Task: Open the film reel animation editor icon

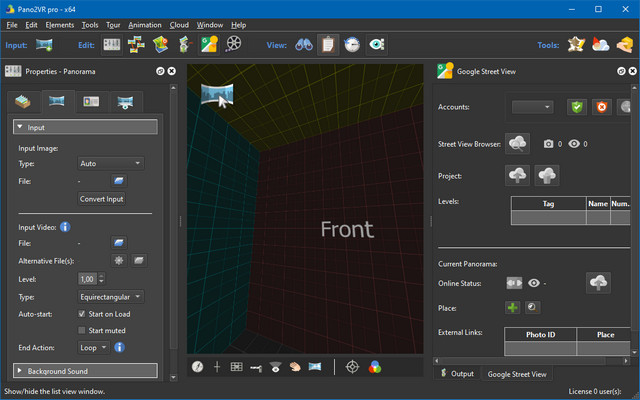Action: click(x=233, y=44)
